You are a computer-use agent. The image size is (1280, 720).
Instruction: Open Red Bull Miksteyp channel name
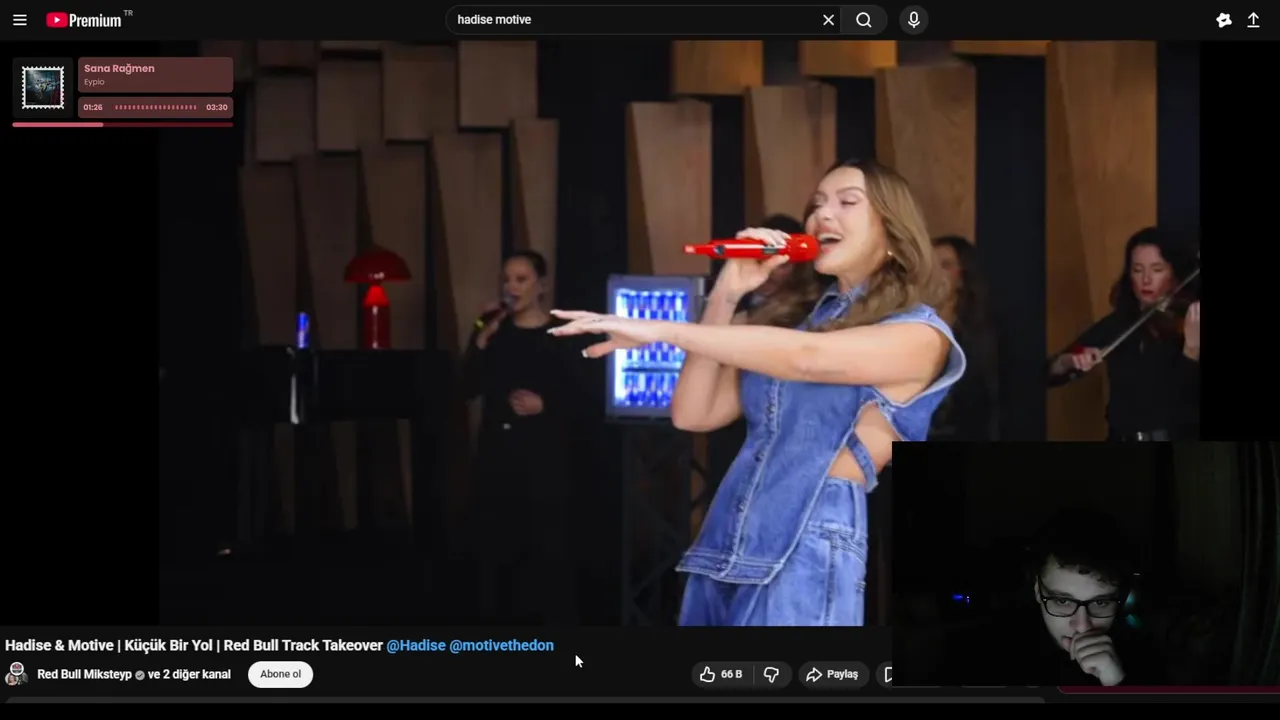point(84,674)
